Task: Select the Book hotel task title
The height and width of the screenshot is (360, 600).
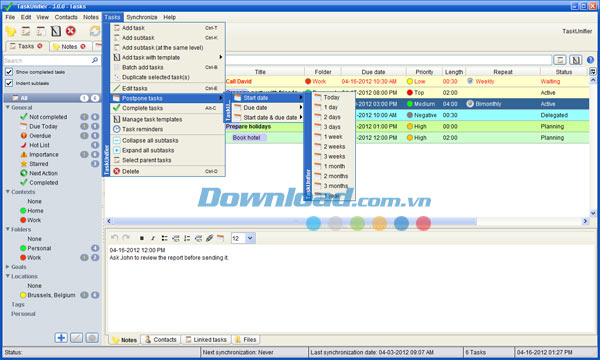Action: coord(246,138)
